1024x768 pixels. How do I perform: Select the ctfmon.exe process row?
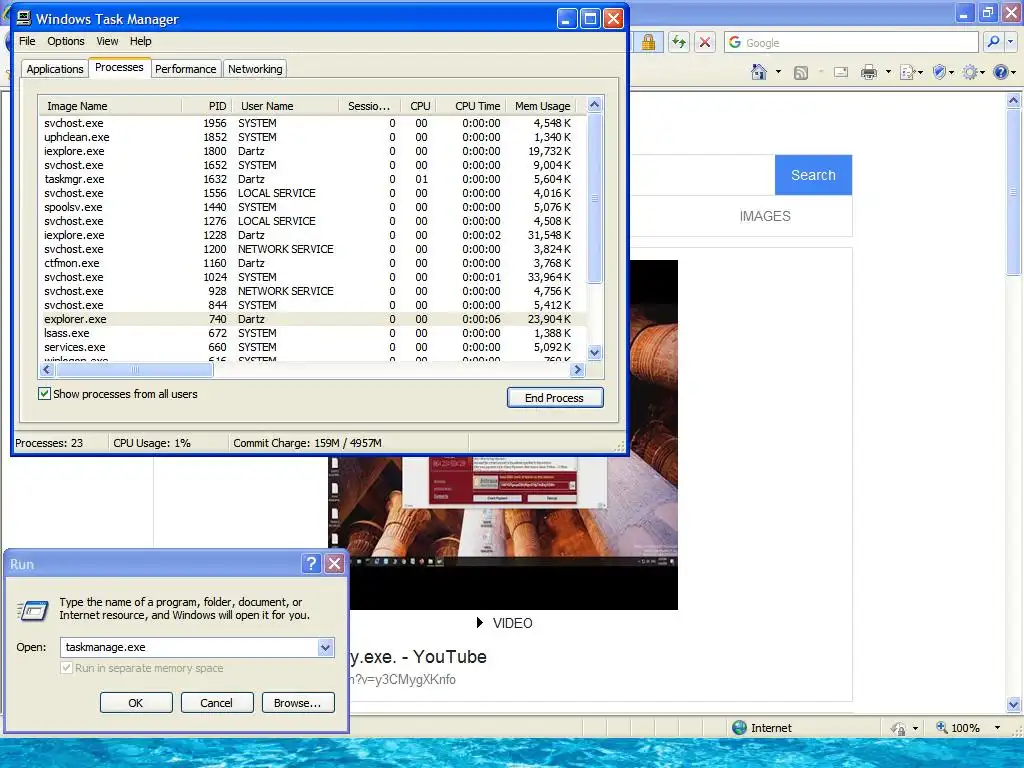coord(313,263)
